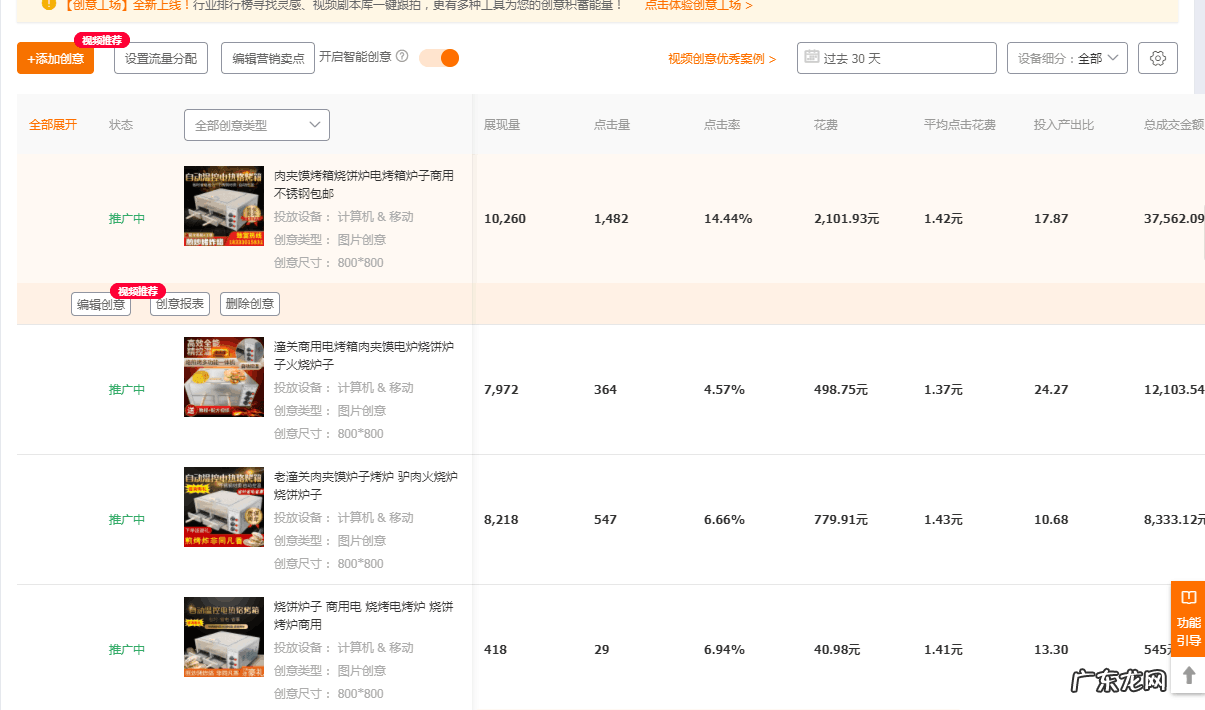Click the first creative's product thumbnail
This screenshot has width=1205, height=710.
(x=223, y=206)
